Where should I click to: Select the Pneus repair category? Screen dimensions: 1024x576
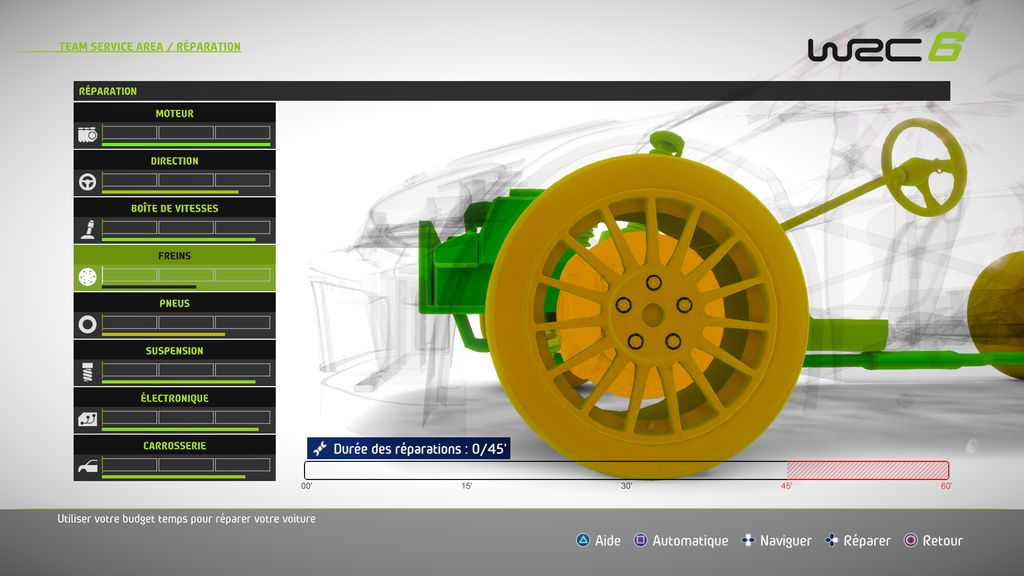pyautogui.click(x=174, y=315)
